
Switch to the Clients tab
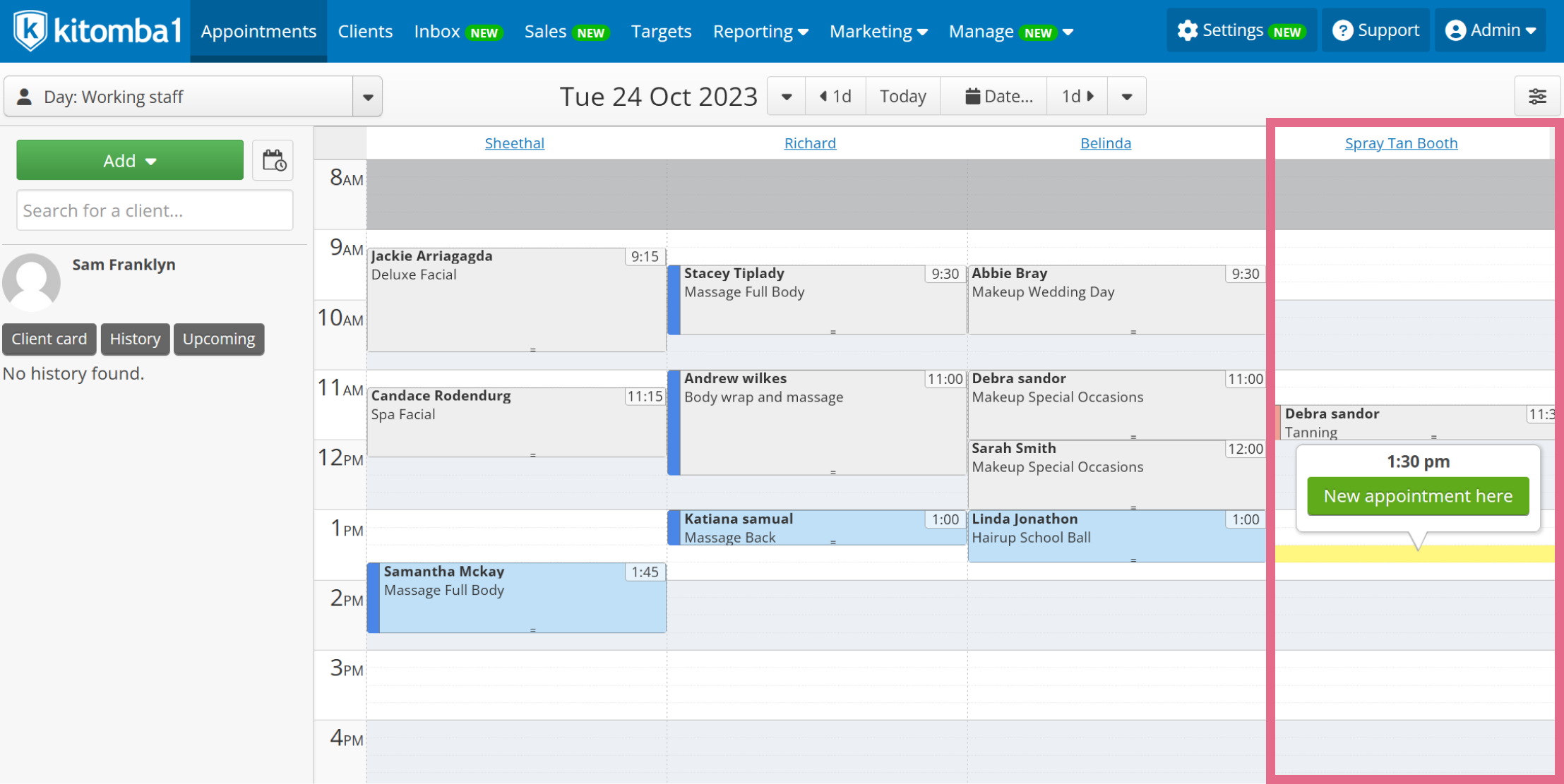[365, 31]
